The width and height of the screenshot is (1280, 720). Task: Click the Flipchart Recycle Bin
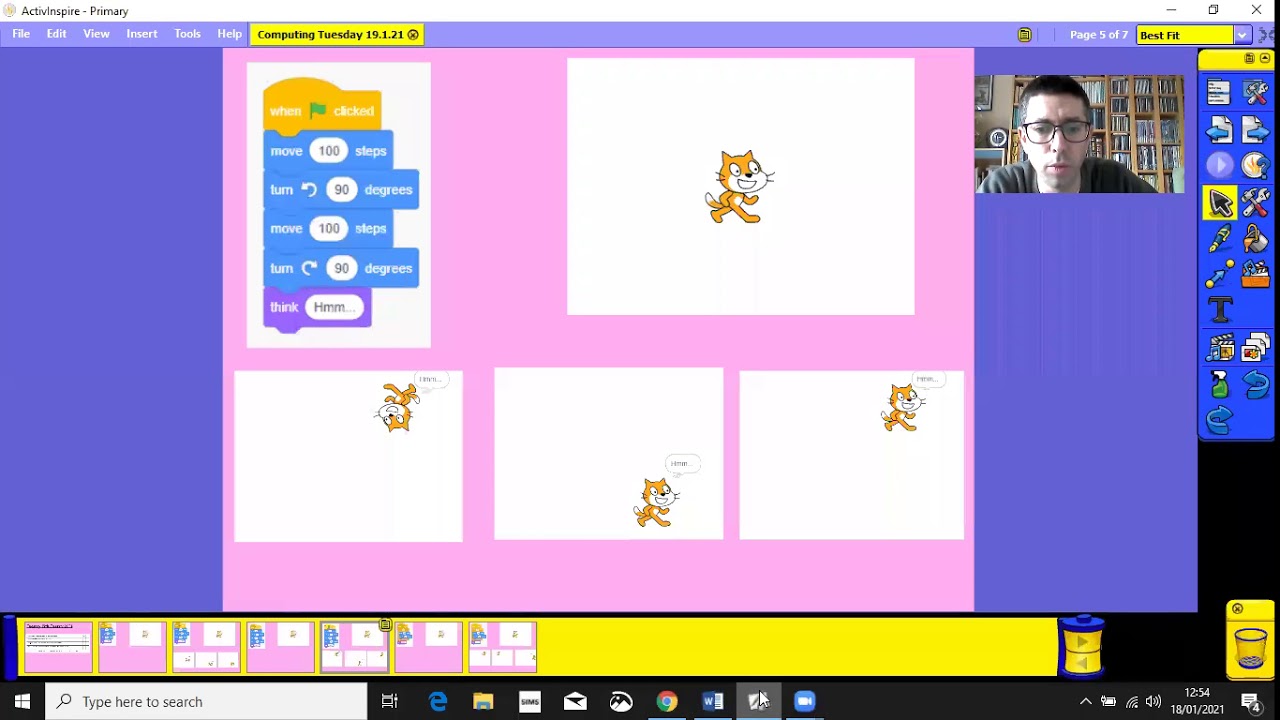1251,647
